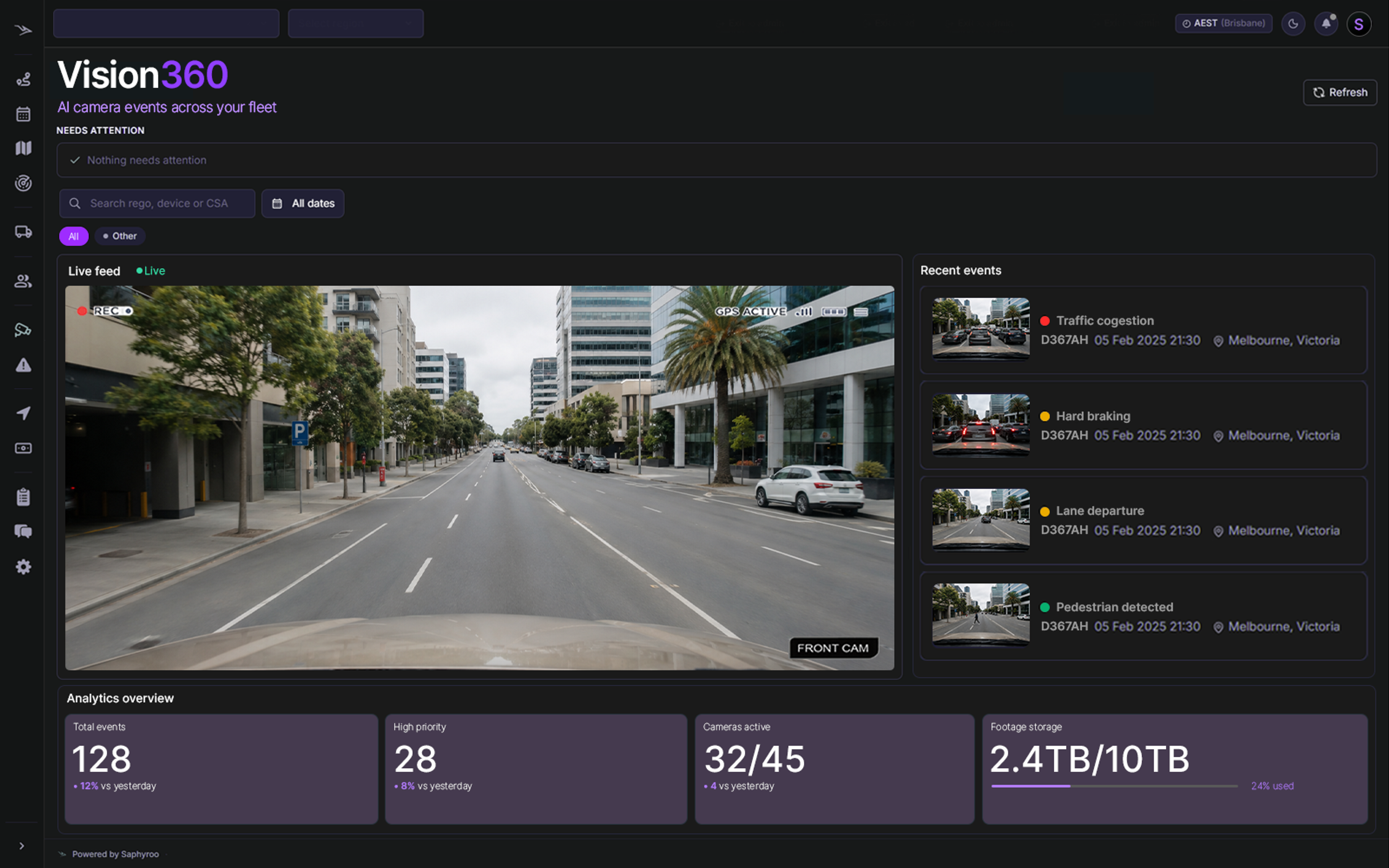Viewport: 1389px width, 868px height.
Task: Open the All dates dropdown
Action: [x=303, y=203]
